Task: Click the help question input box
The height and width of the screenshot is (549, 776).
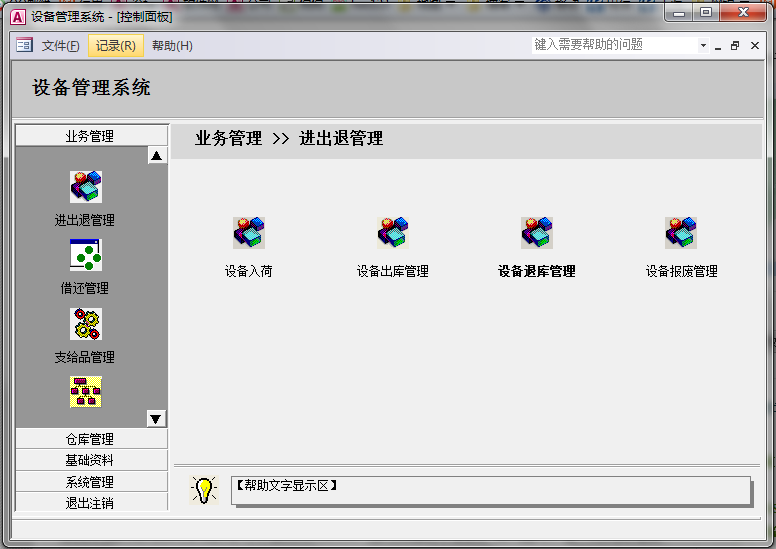Action: (x=615, y=45)
